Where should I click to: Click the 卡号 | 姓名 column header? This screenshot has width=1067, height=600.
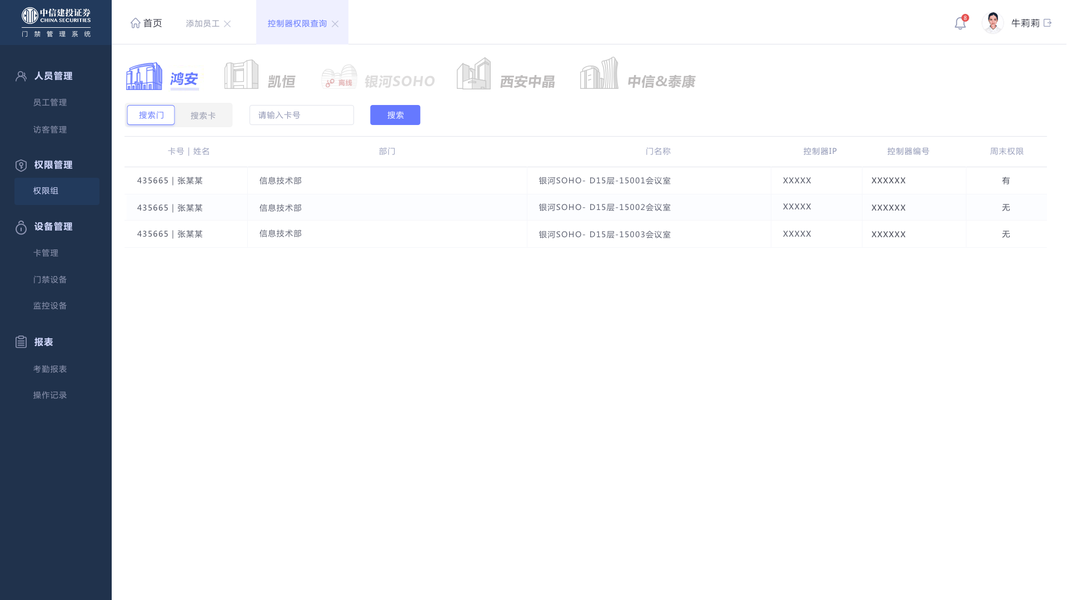tap(188, 152)
